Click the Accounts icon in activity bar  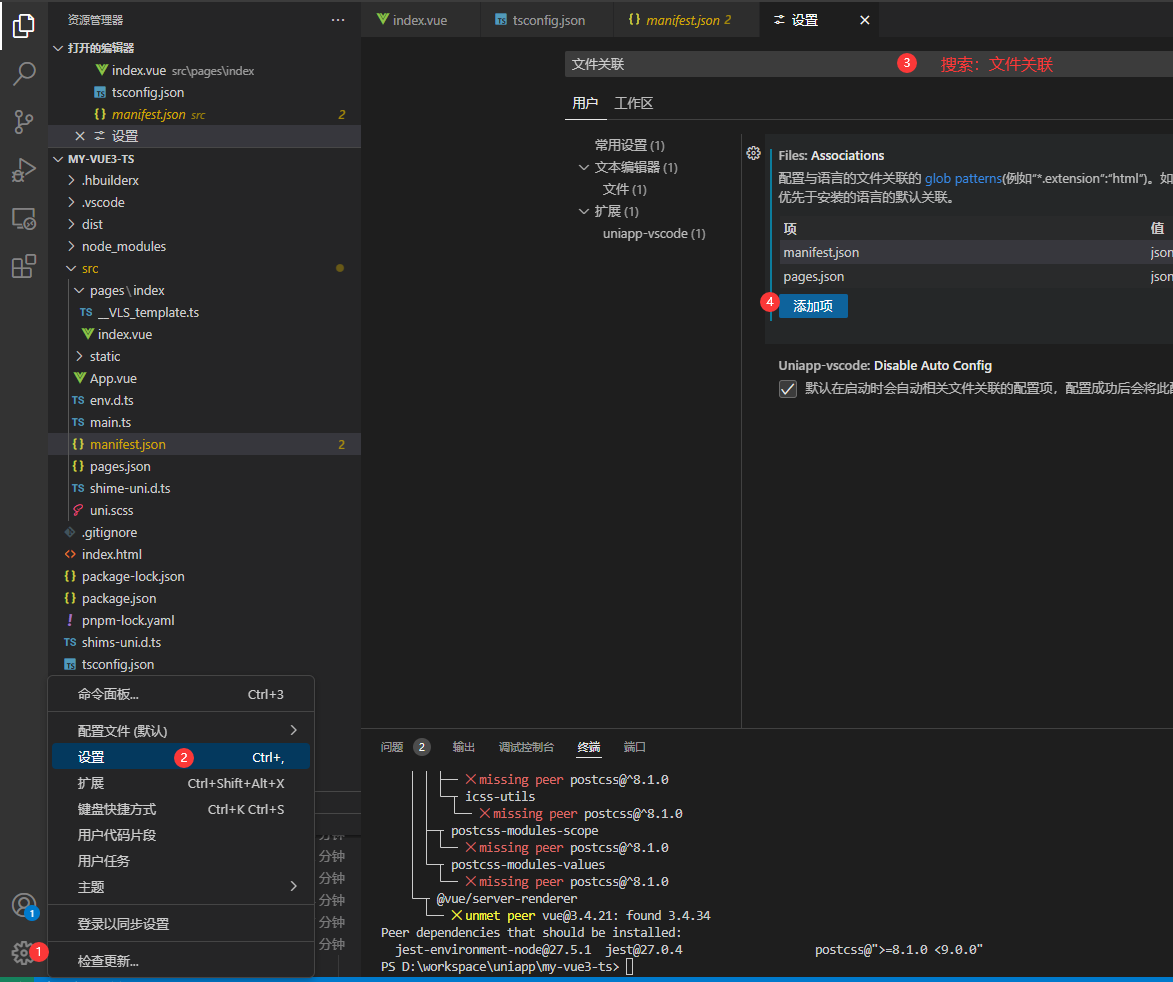pos(23,905)
